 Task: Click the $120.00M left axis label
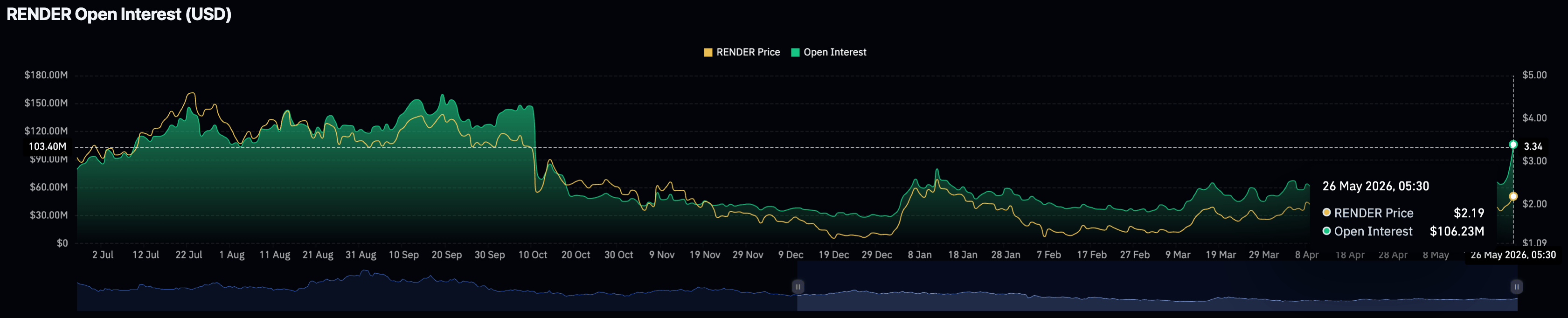[46, 131]
